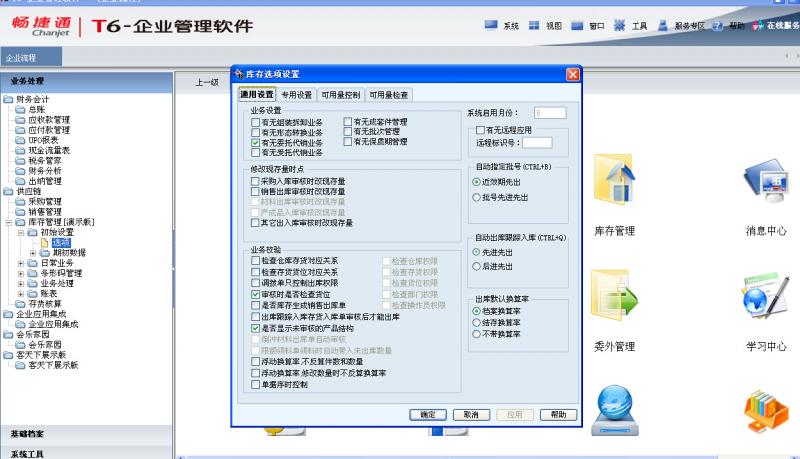
Task: Select 结存换算率 radio button
Action: [477, 322]
